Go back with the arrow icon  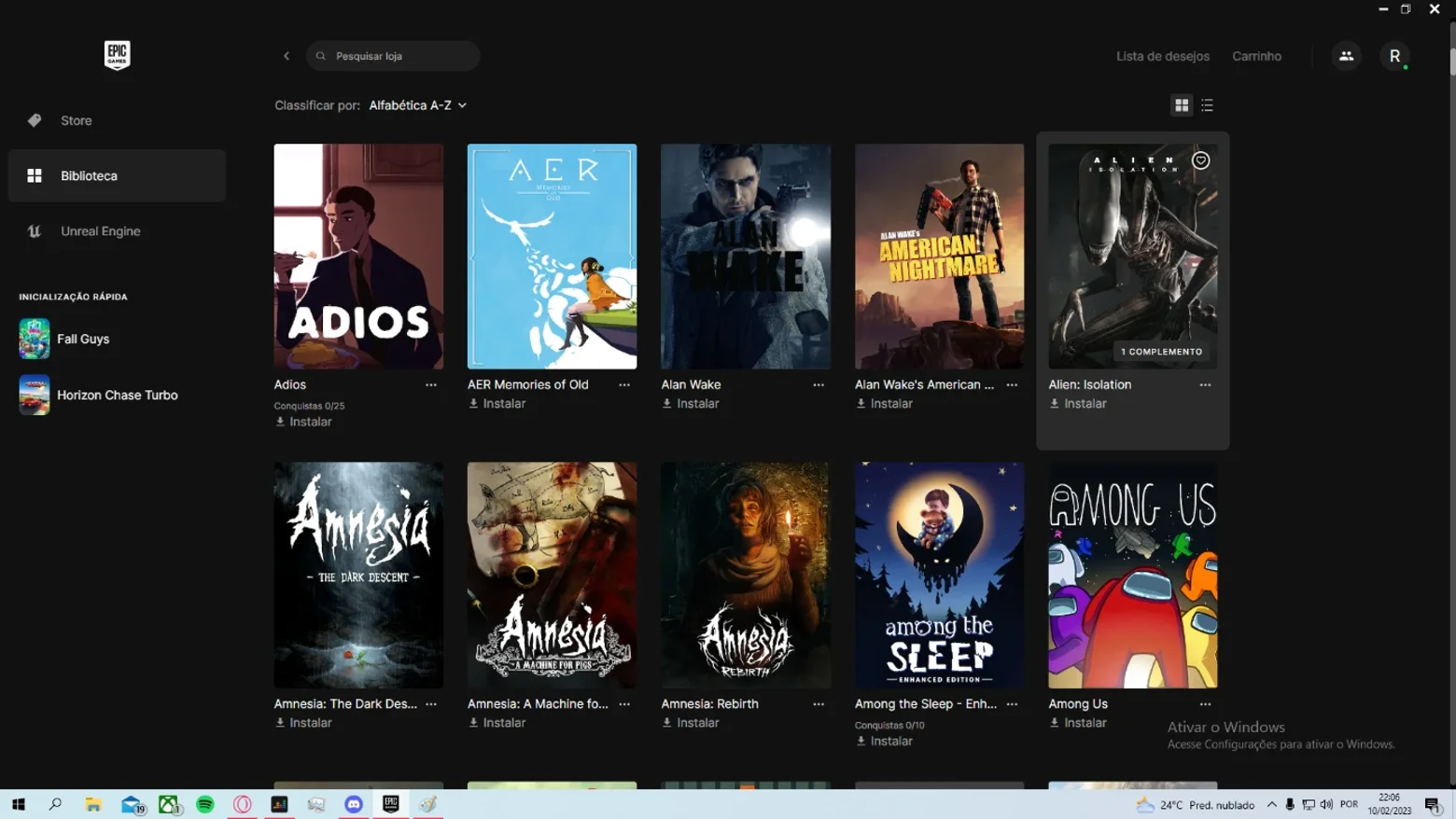click(287, 56)
